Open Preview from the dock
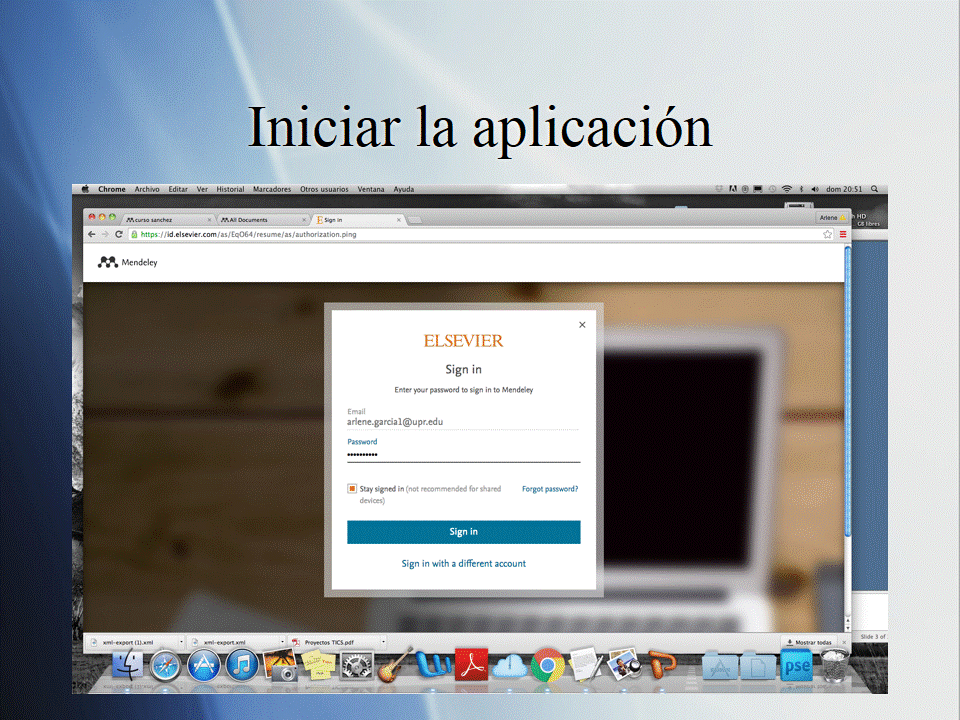960x720 pixels. click(x=624, y=665)
